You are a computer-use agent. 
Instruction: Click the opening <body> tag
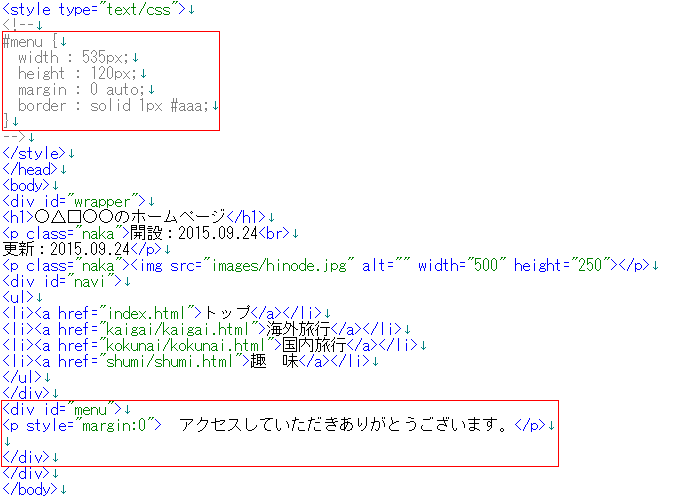point(26,185)
